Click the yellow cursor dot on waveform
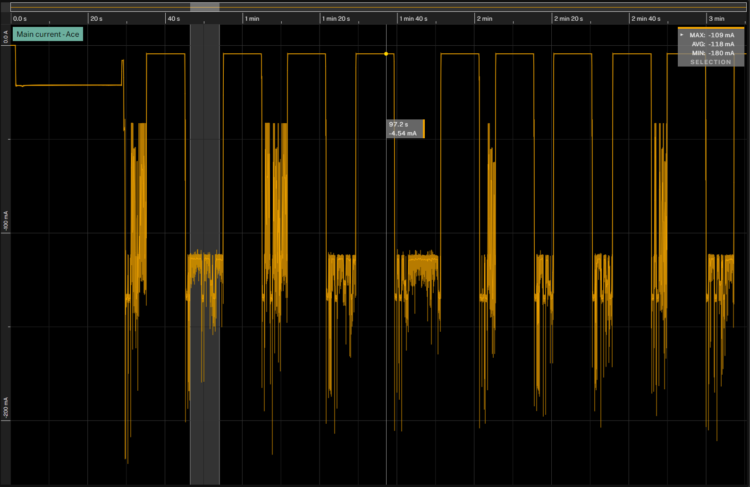Image resolution: width=750 pixels, height=487 pixels. click(386, 54)
